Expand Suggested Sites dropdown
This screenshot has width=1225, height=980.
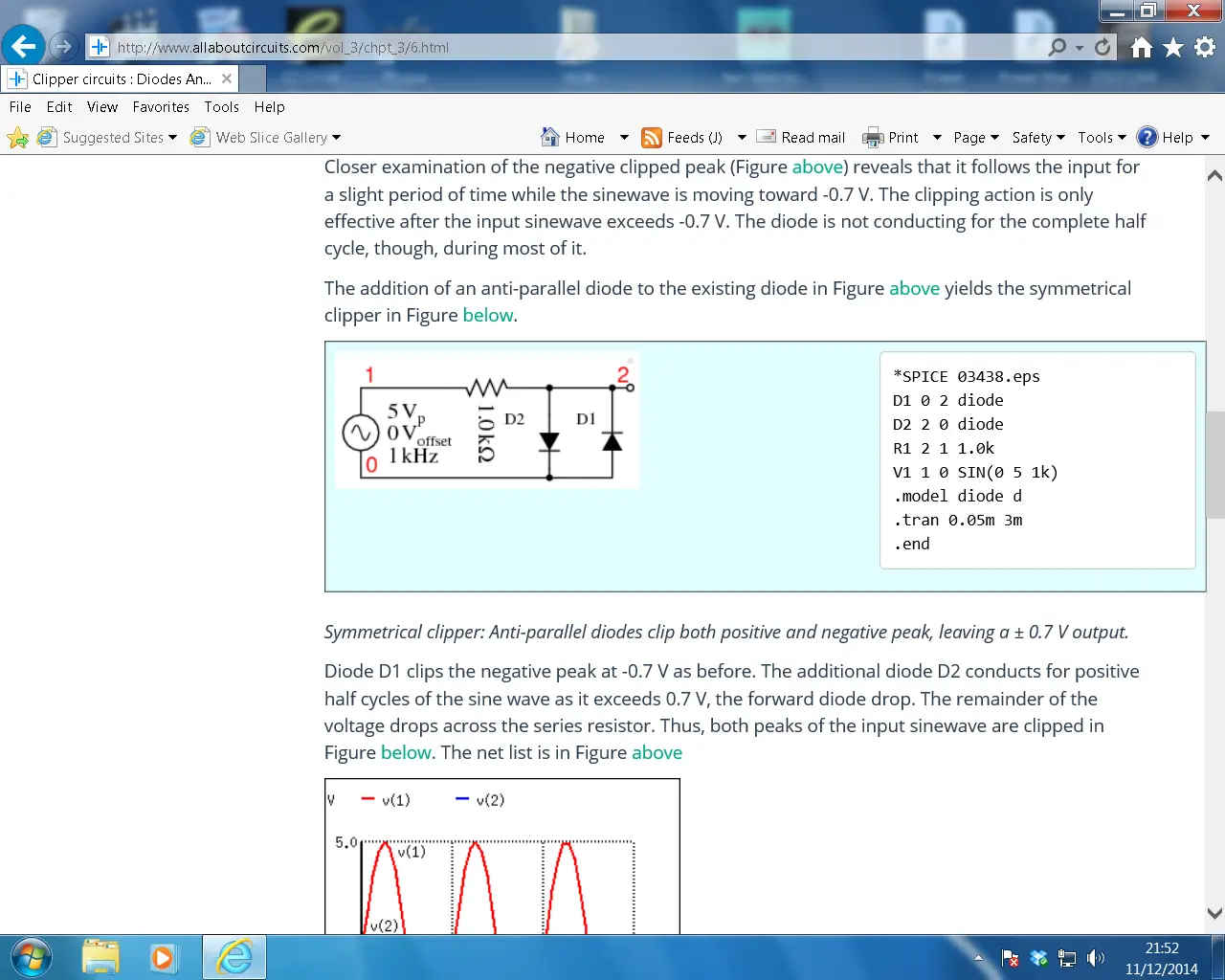point(172,138)
